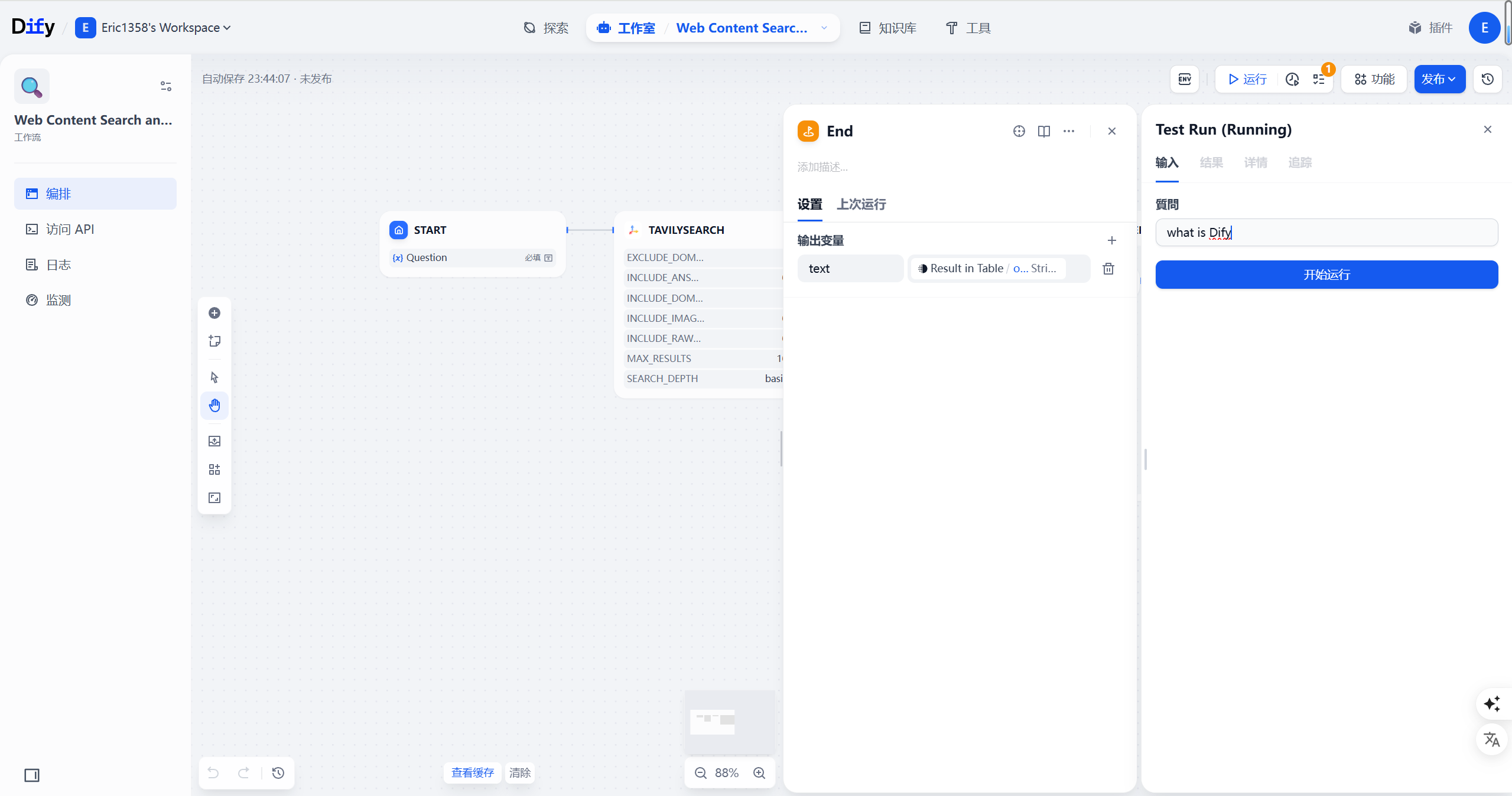1512x796 pixels.
Task: Undo last canvas action
Action: point(213,773)
